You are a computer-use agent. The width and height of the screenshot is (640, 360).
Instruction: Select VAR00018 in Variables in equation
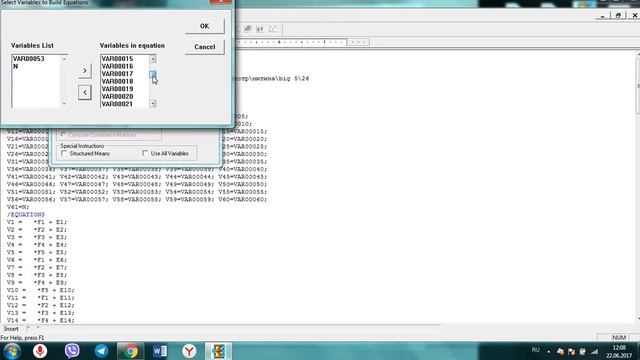pyautogui.click(x=117, y=81)
